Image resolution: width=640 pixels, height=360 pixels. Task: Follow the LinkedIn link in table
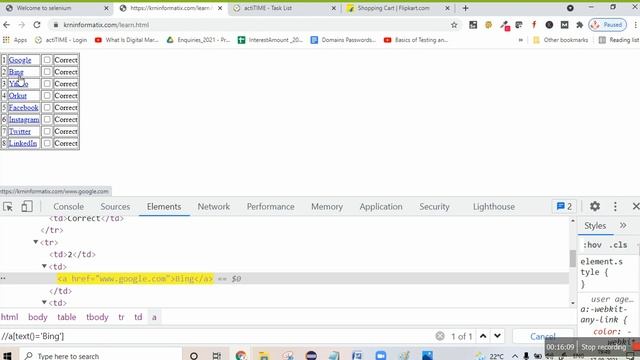pyautogui.click(x=22, y=143)
